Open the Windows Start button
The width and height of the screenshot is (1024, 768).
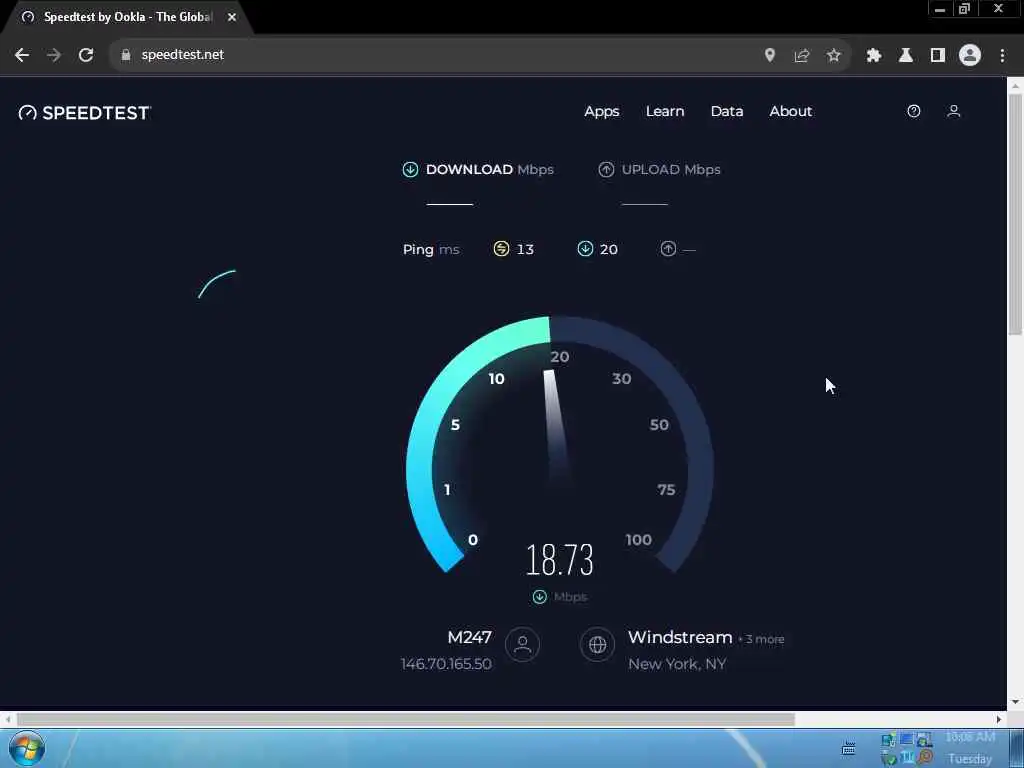[x=27, y=749]
